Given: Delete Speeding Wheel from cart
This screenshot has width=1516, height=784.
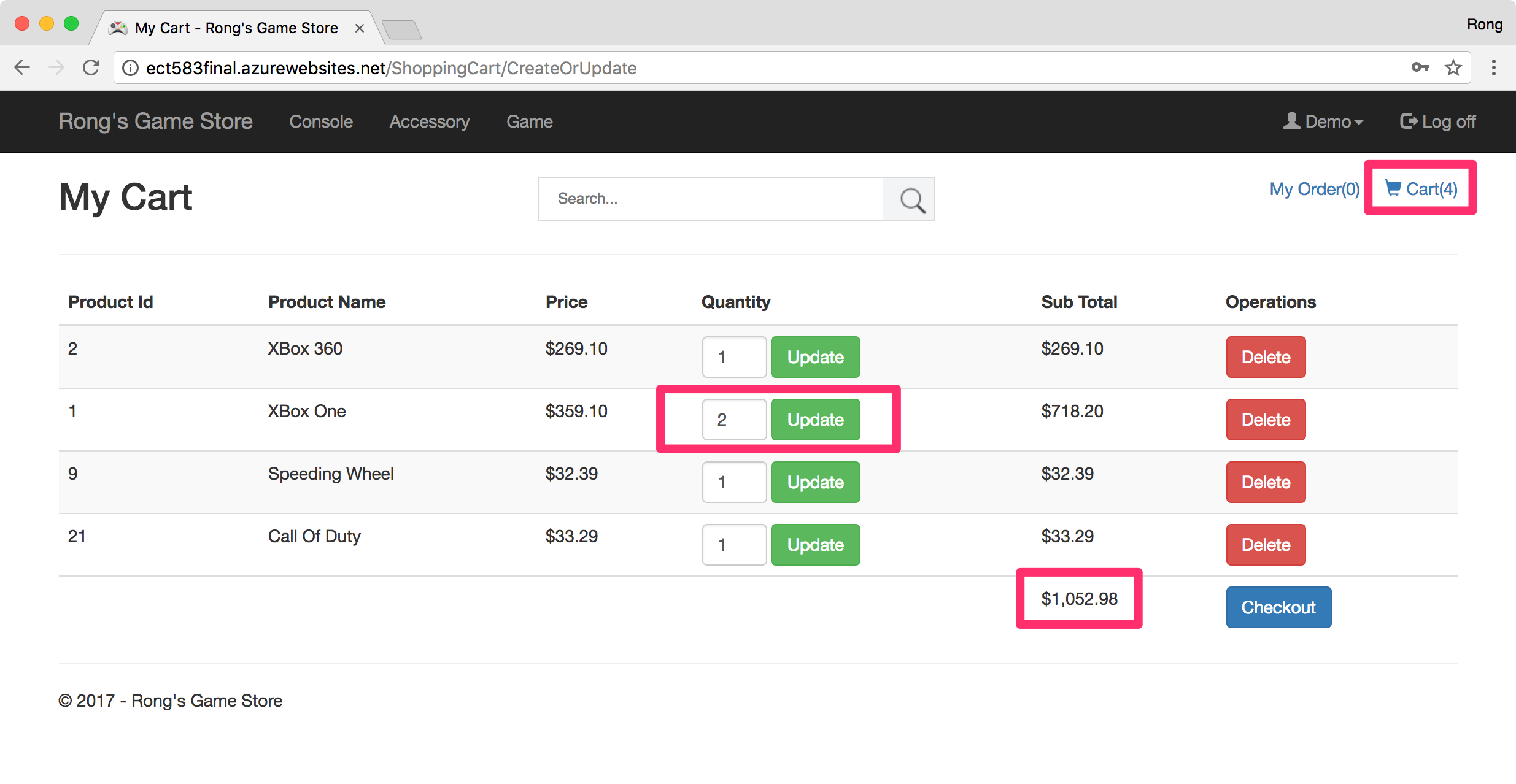Looking at the screenshot, I should (x=1266, y=482).
